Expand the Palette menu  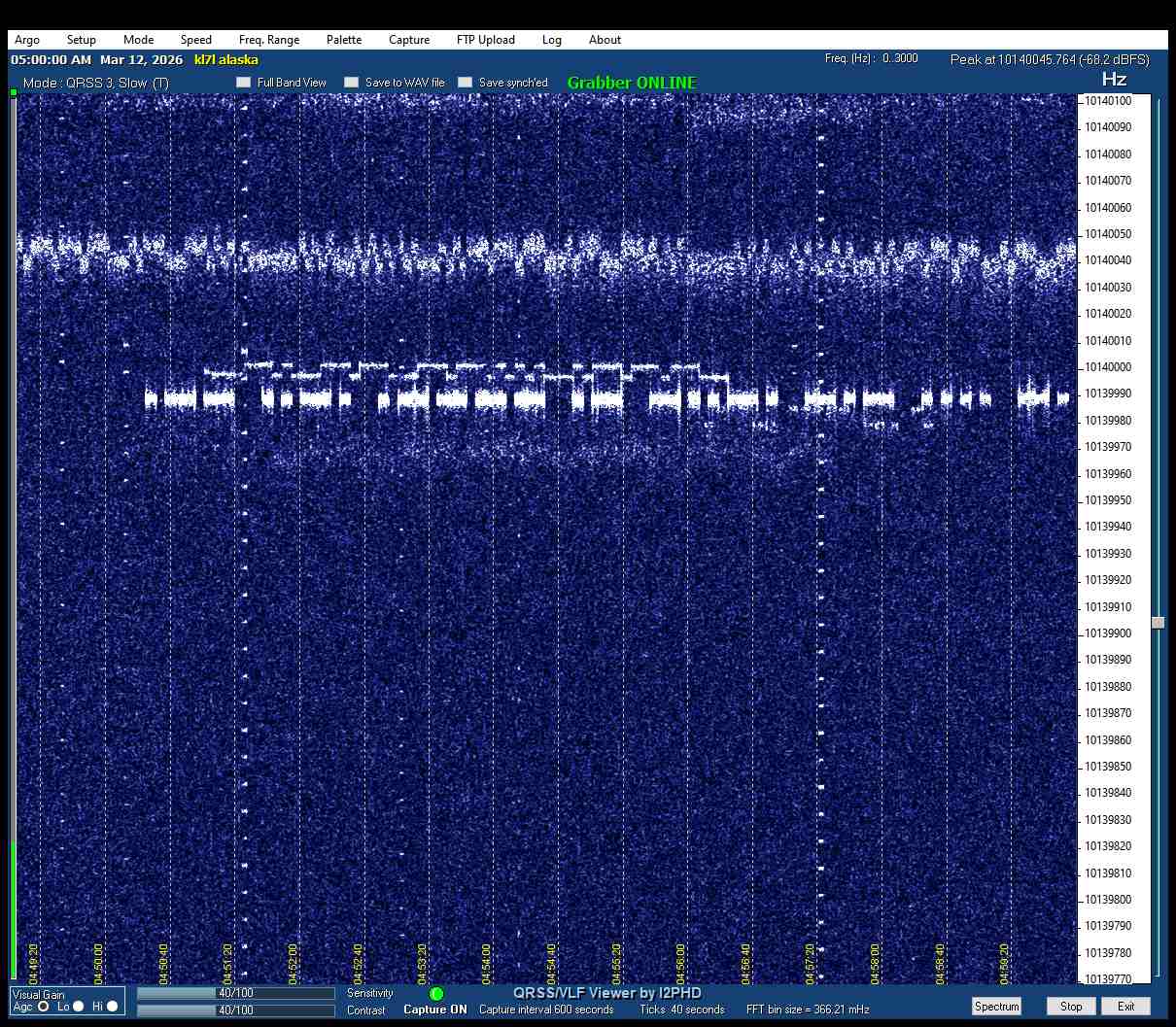[x=344, y=40]
